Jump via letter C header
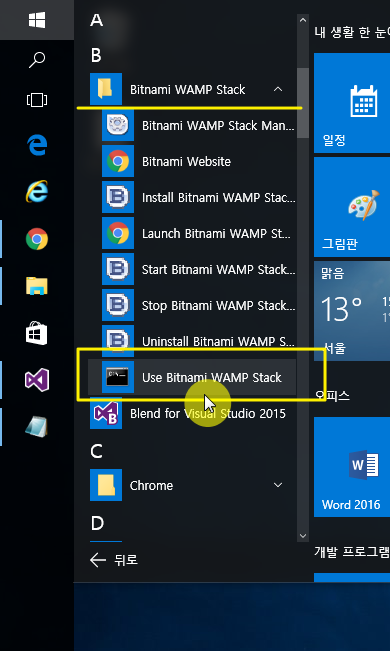Image resolution: width=390 pixels, height=651 pixels. click(96, 451)
